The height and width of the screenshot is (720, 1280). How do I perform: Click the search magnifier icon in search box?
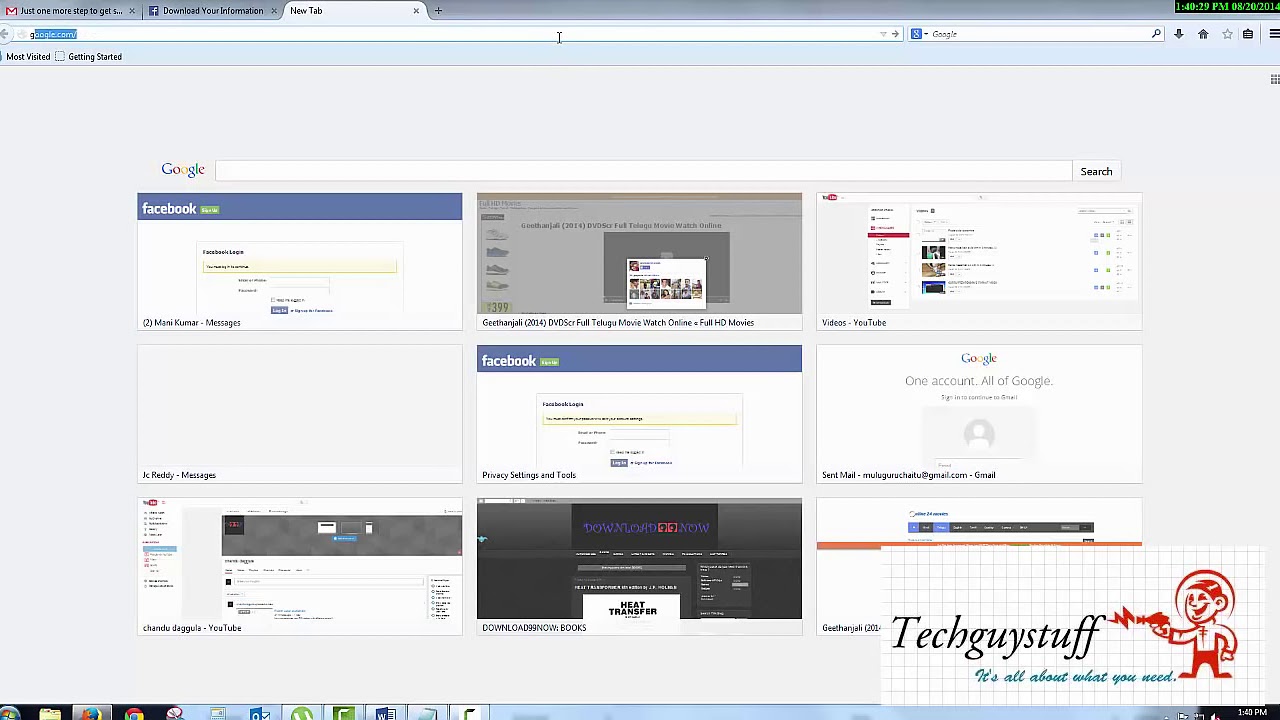[1156, 34]
